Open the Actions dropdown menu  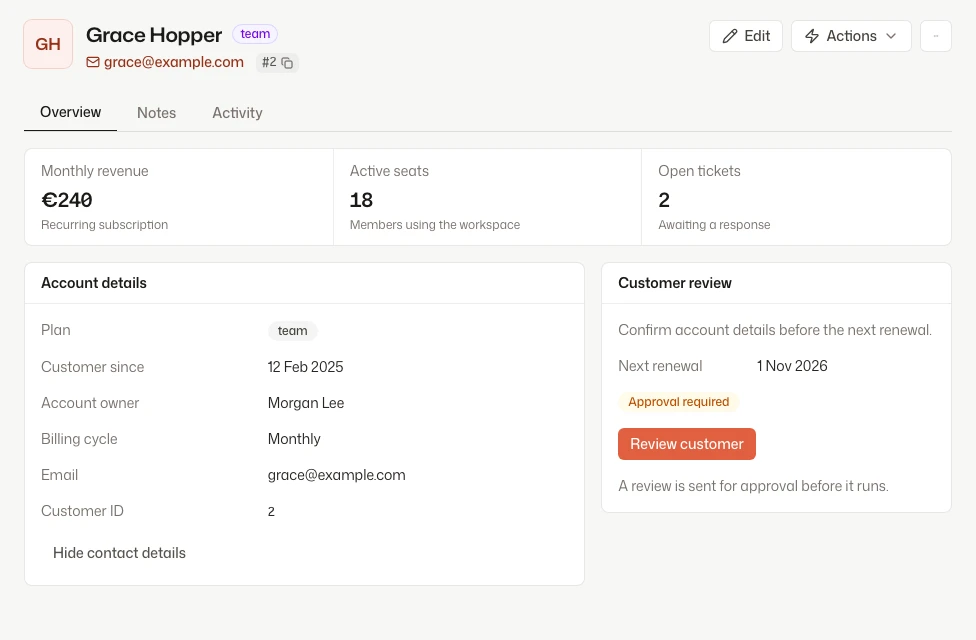[x=851, y=36]
